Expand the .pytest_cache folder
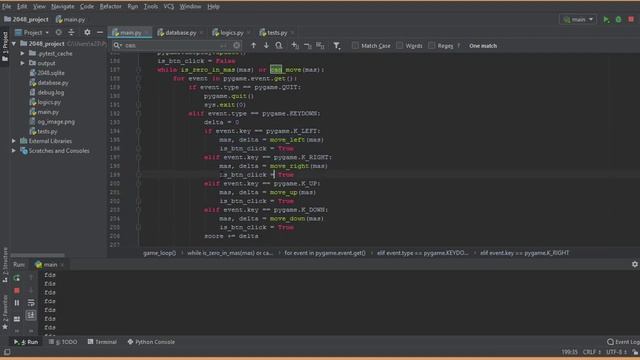Screen dimensions: 640x360 pos(22,53)
